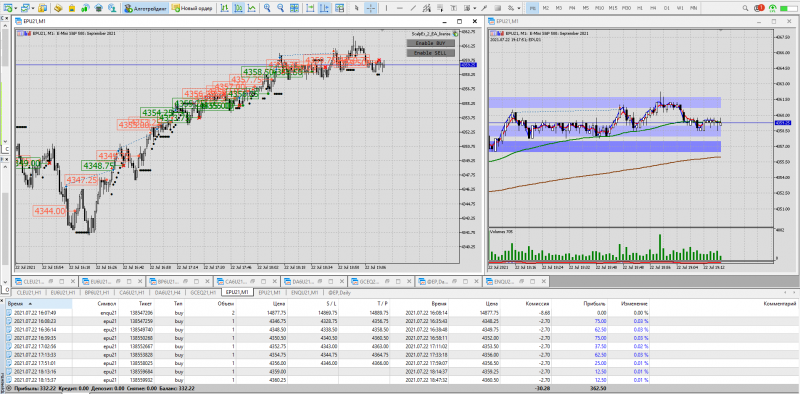The width and height of the screenshot is (800, 394).
Task: Toggle the Navigator panel icon
Action: [x=72, y=8]
